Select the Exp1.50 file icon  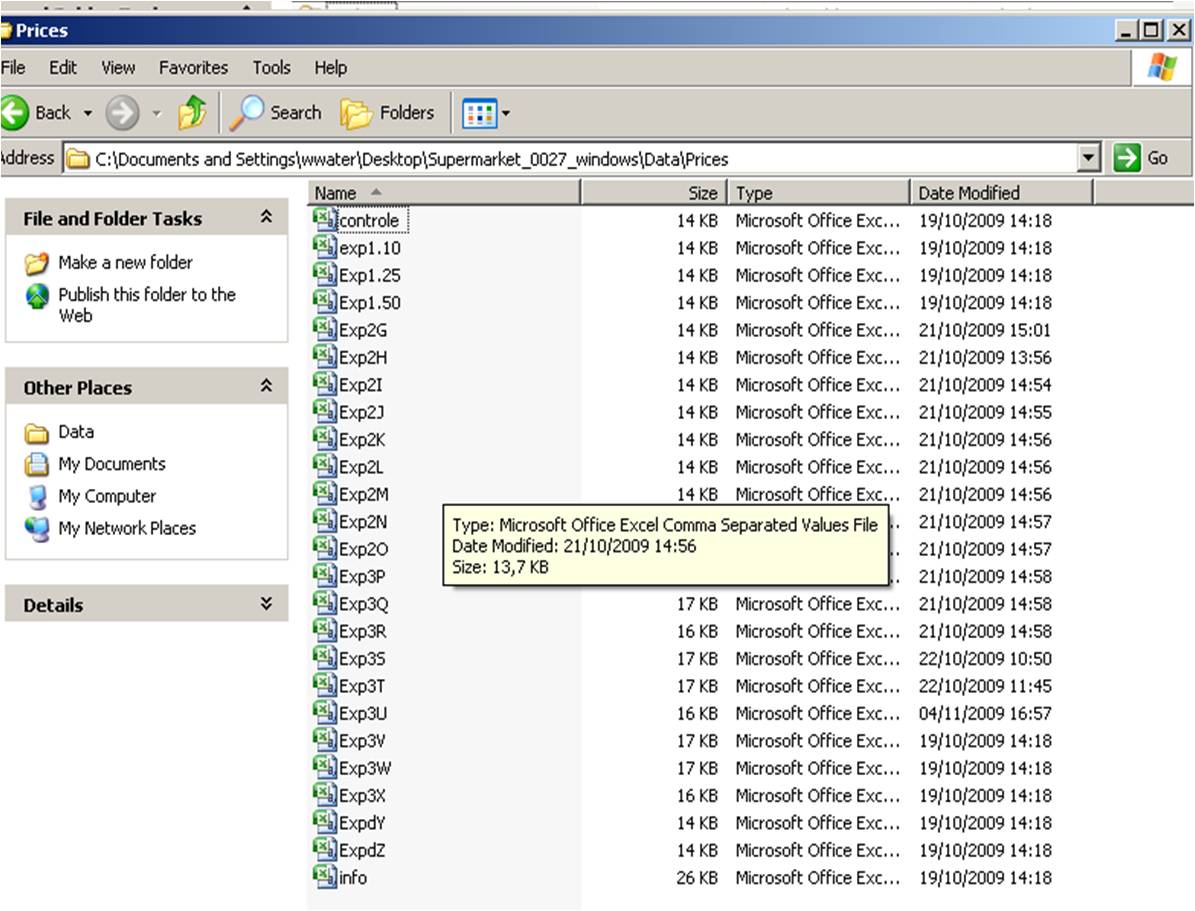pos(325,302)
